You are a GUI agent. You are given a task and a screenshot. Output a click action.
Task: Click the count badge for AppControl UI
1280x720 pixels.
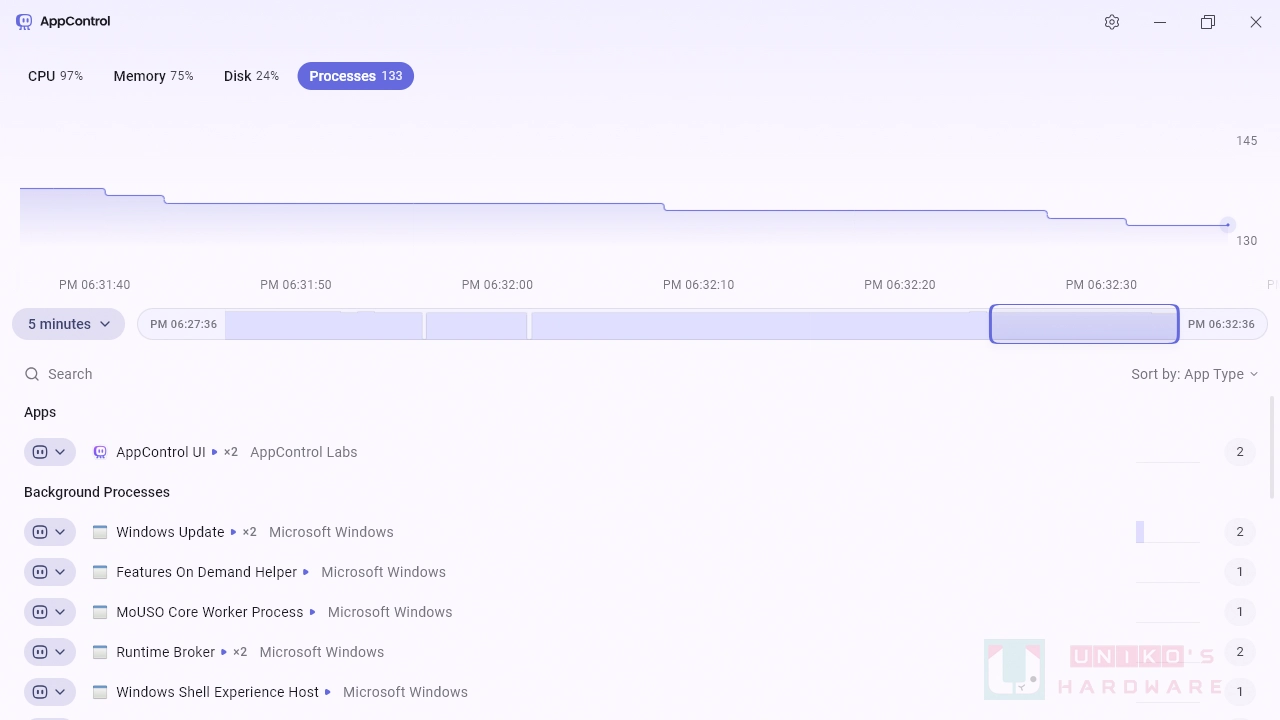[x=1240, y=452]
